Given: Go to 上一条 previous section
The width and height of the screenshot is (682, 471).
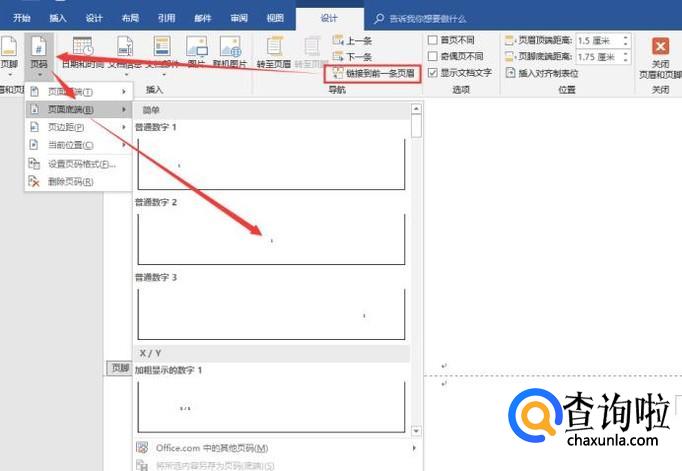Looking at the screenshot, I should (352, 41).
